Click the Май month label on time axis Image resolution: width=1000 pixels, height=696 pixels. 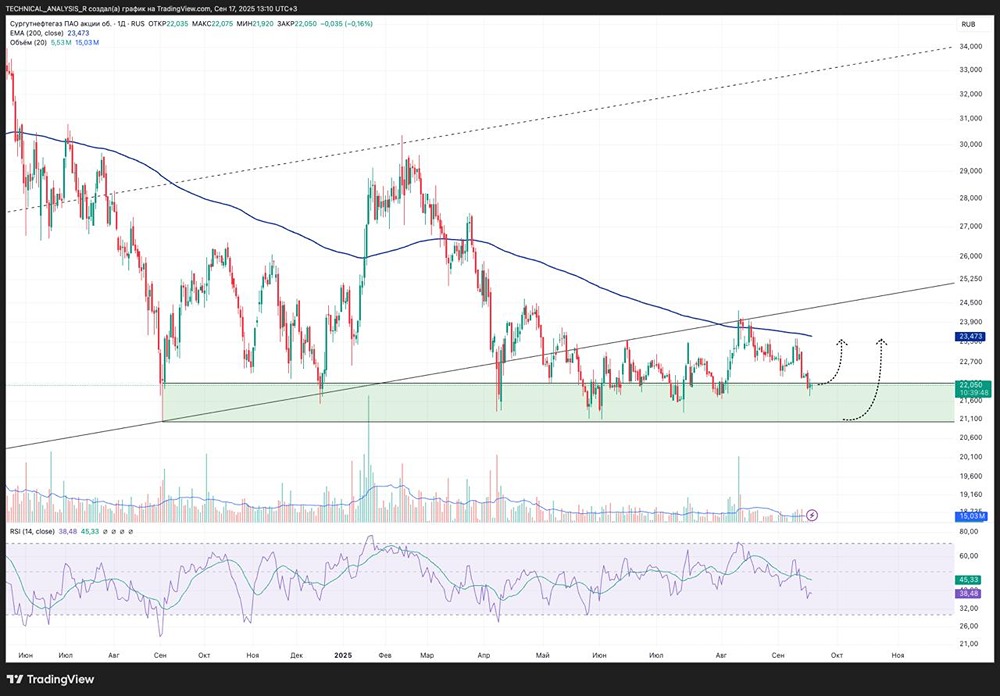[543, 655]
